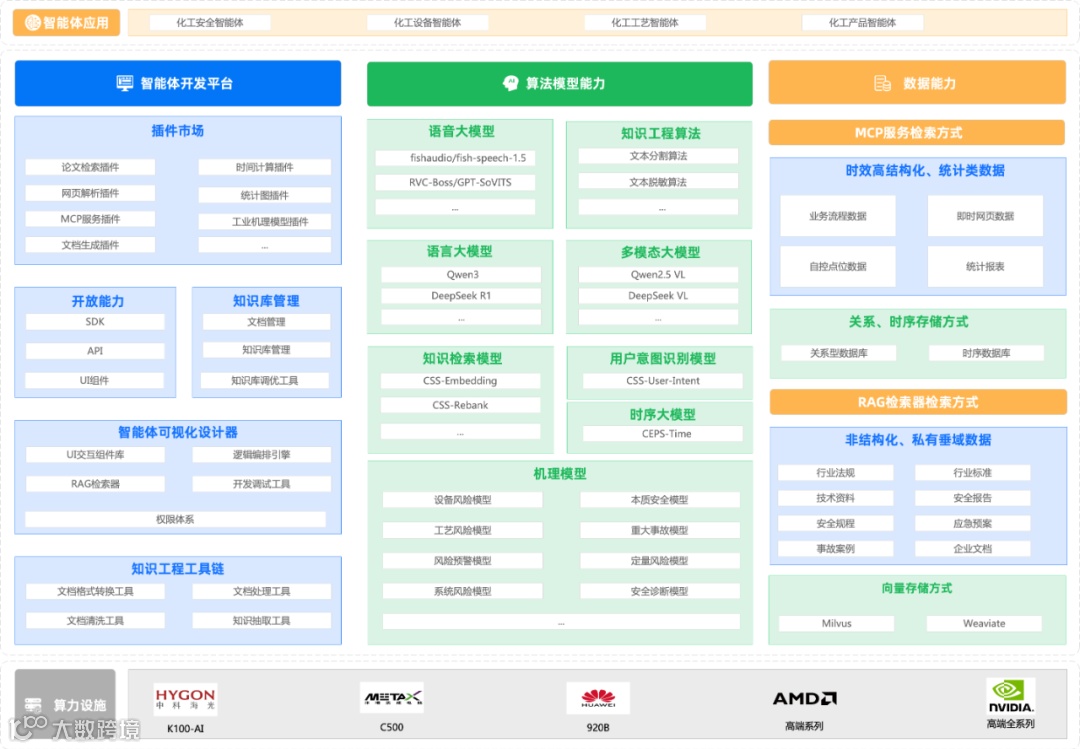Select 文档管理 under 知识库管理
The width and height of the screenshot is (1080, 749).
(x=267, y=322)
